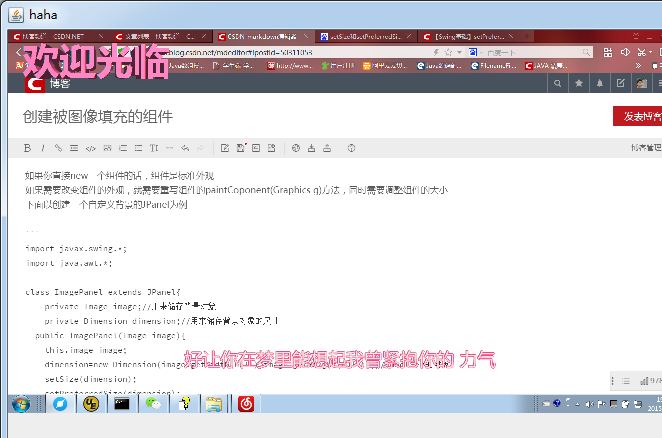
Task: Insert an ordered list
Action: click(123, 148)
